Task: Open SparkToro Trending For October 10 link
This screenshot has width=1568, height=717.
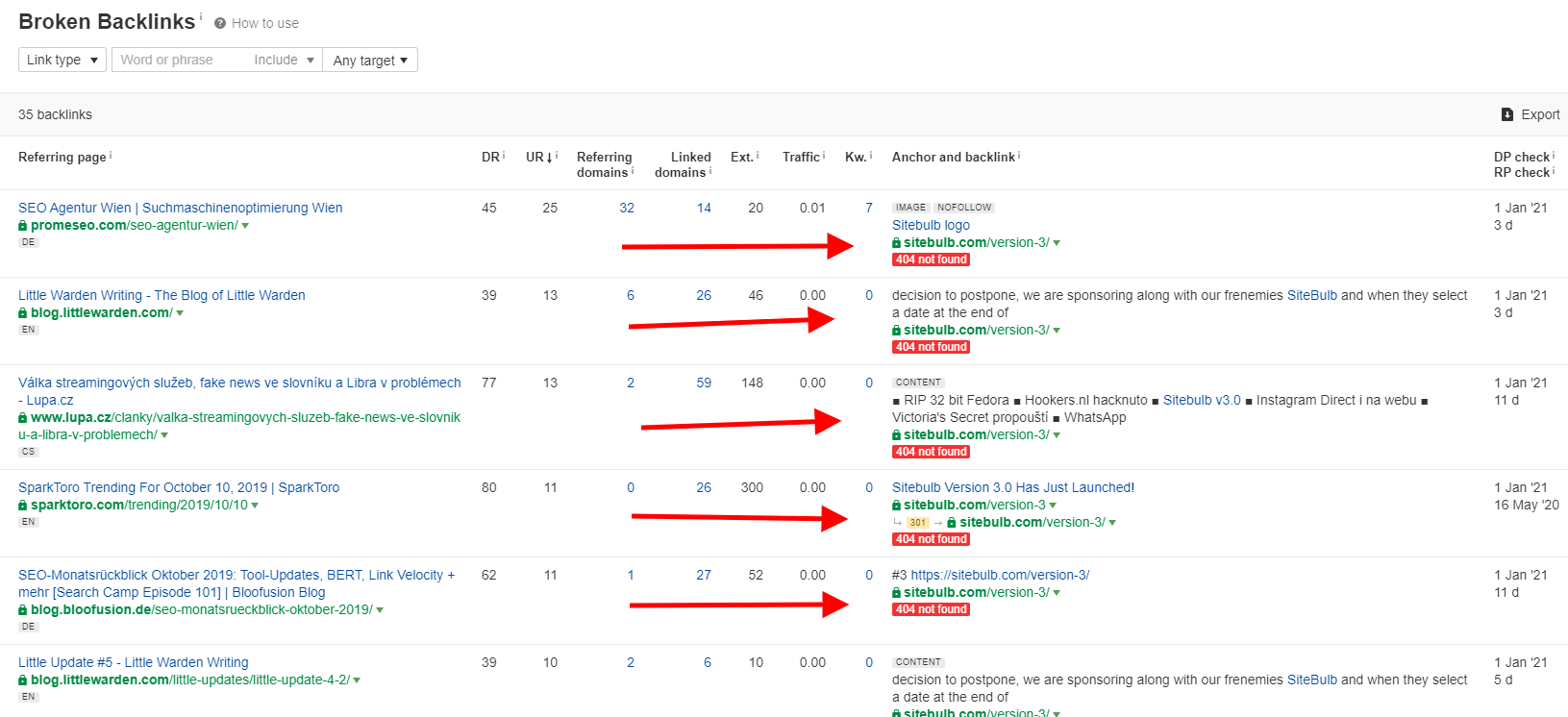Action: tap(179, 487)
